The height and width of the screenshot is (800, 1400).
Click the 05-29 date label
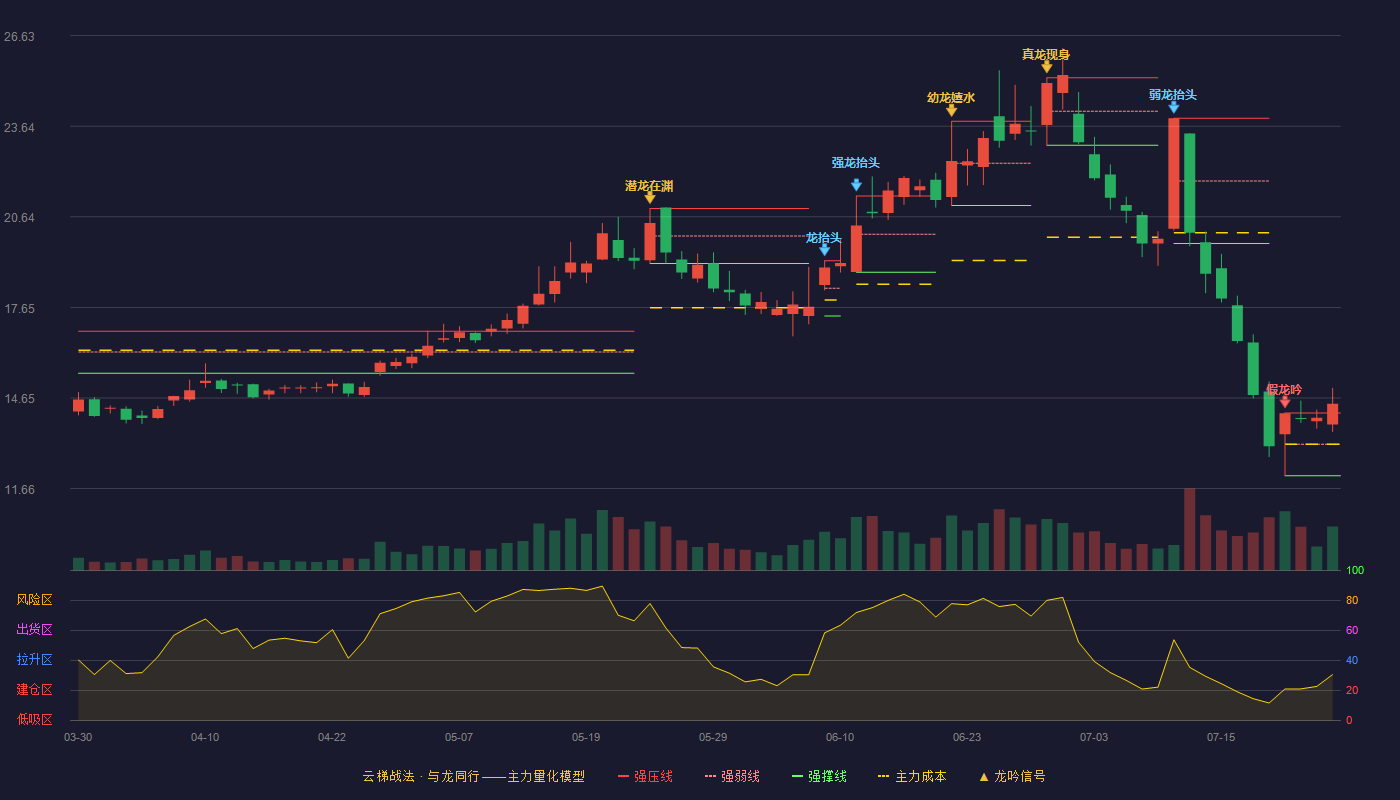713,737
